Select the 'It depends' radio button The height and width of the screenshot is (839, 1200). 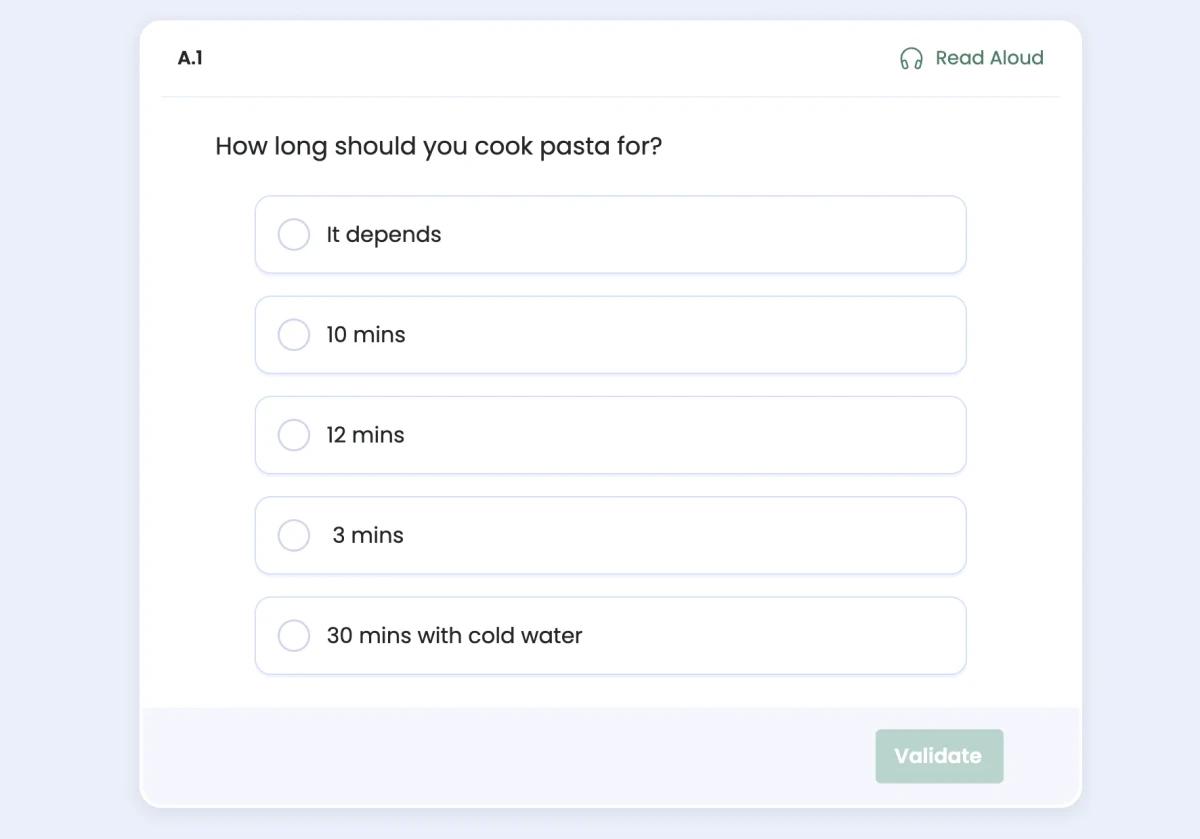(x=293, y=234)
